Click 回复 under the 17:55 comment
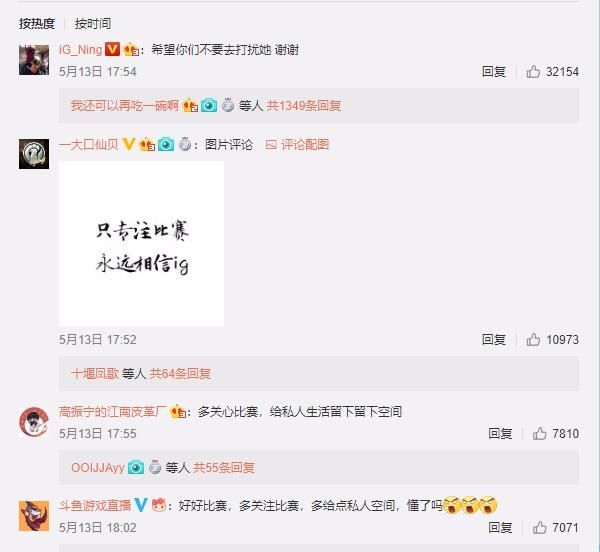Screen dimensions: 600x552 coord(500,433)
